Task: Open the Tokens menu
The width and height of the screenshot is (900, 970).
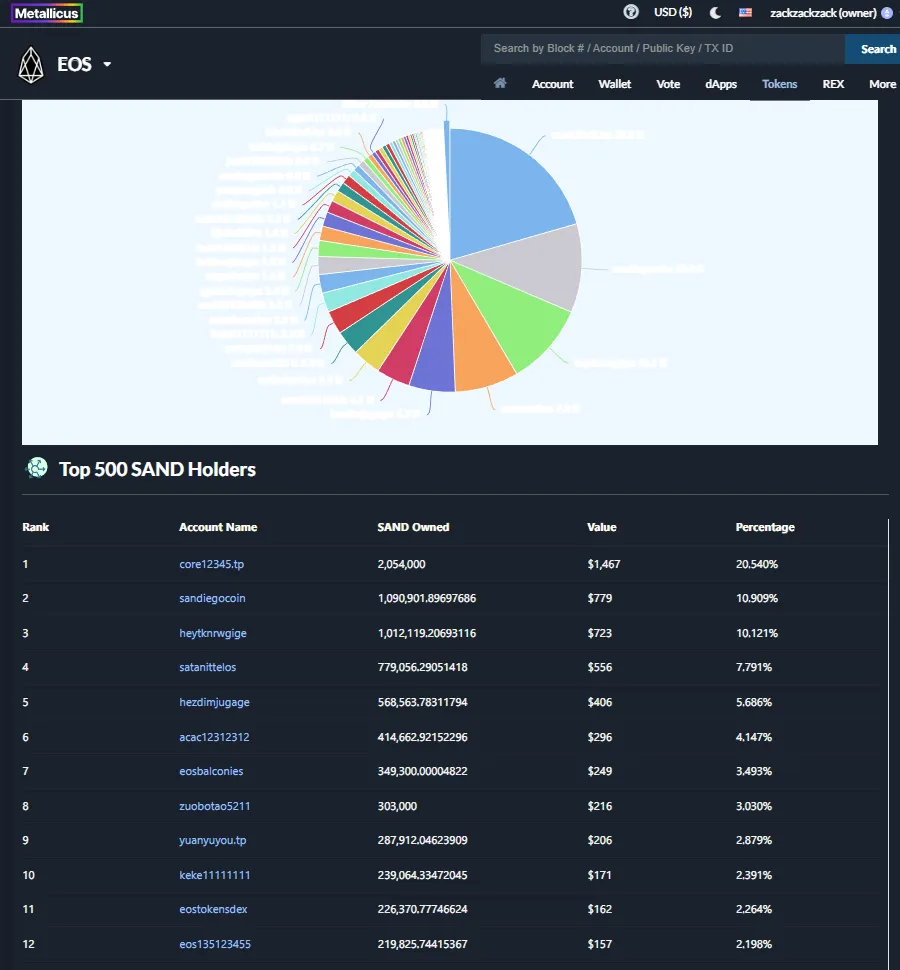Action: [779, 84]
